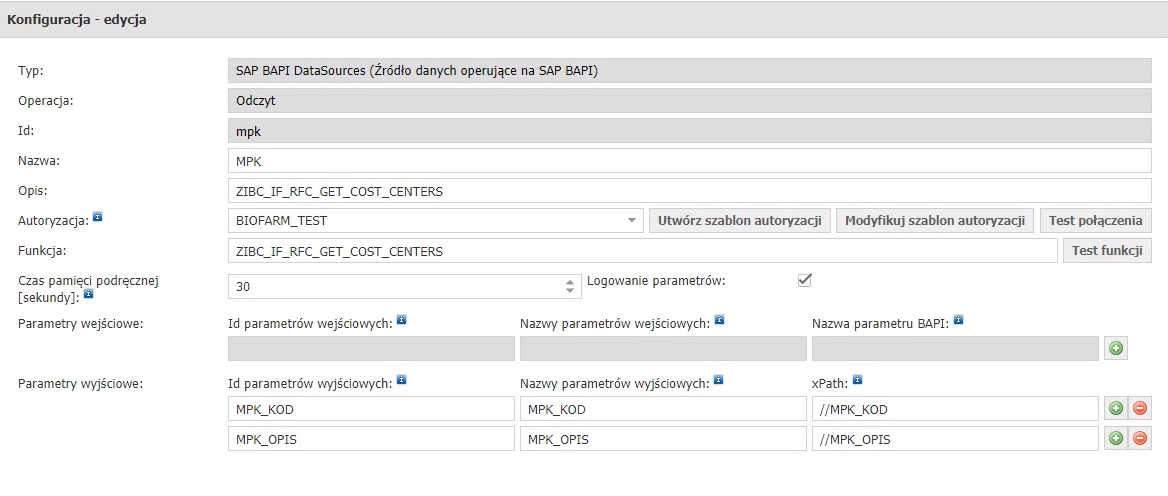Remove MPK_OPIS output parameter row
1168x496 pixels.
point(1140,438)
